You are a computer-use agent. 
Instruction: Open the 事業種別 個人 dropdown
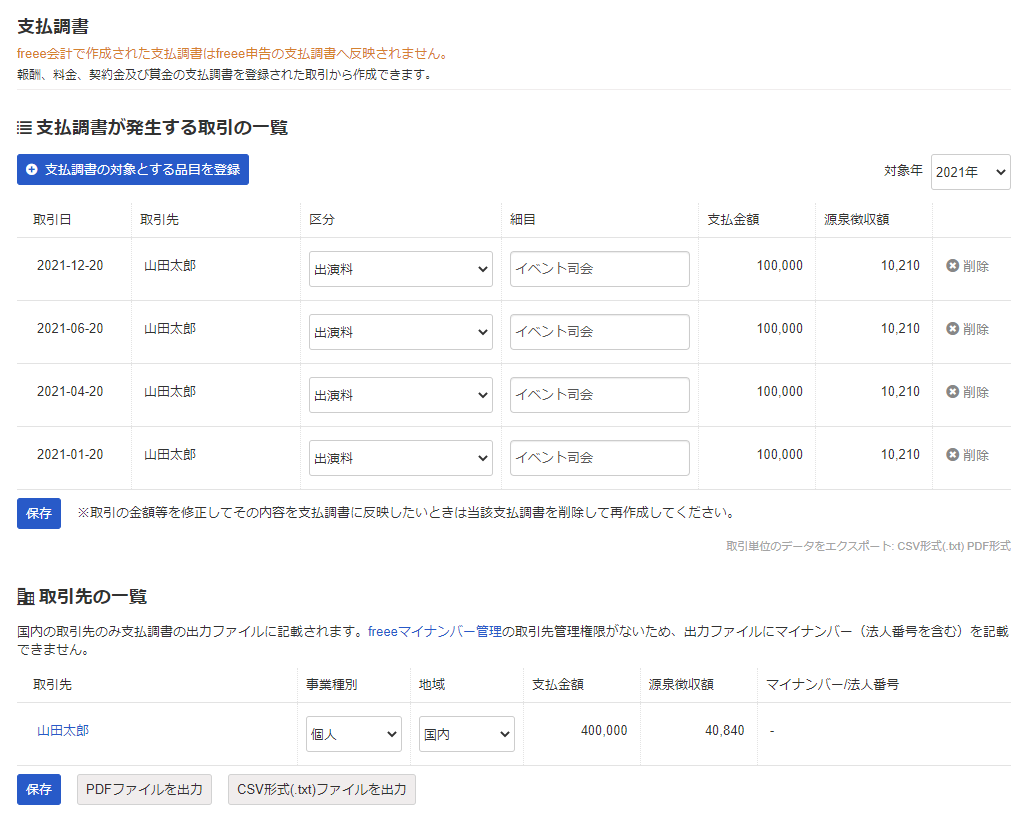pos(354,734)
